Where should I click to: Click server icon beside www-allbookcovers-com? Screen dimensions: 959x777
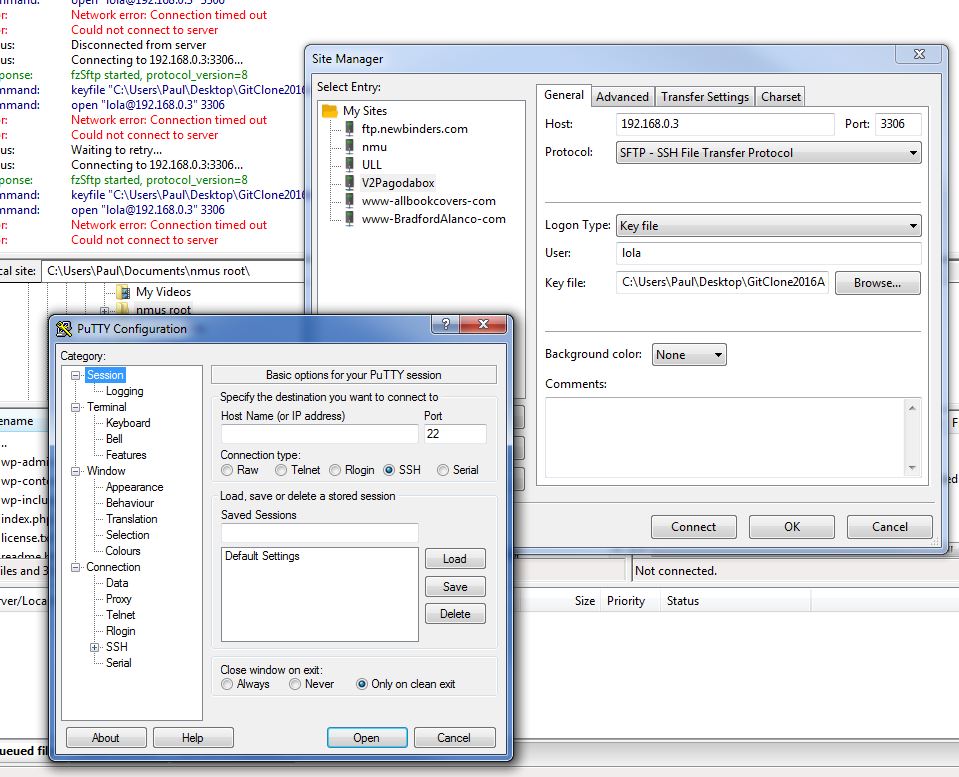click(x=349, y=200)
